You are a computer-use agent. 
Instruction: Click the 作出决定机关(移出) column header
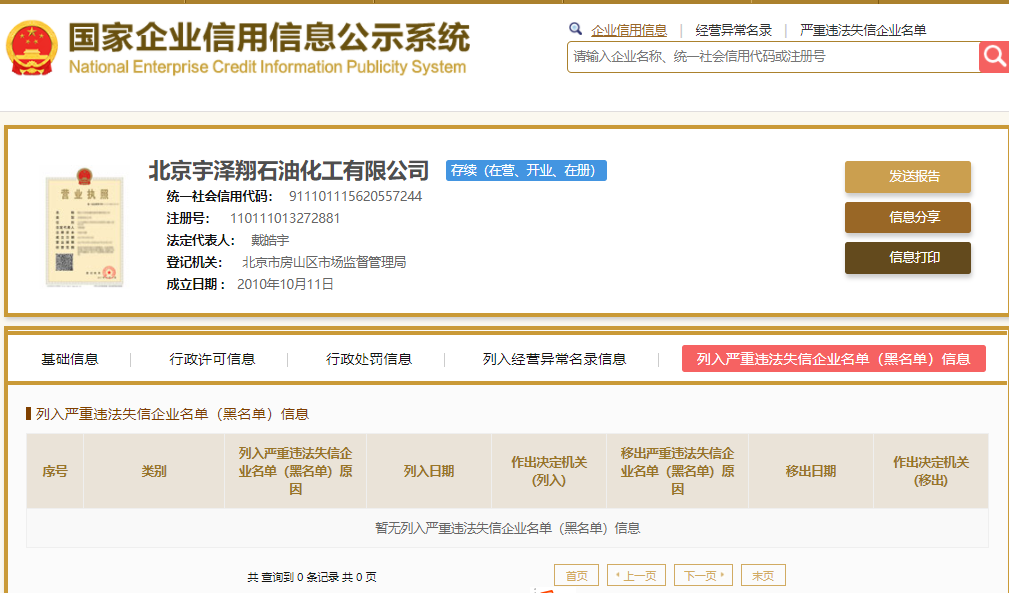930,471
